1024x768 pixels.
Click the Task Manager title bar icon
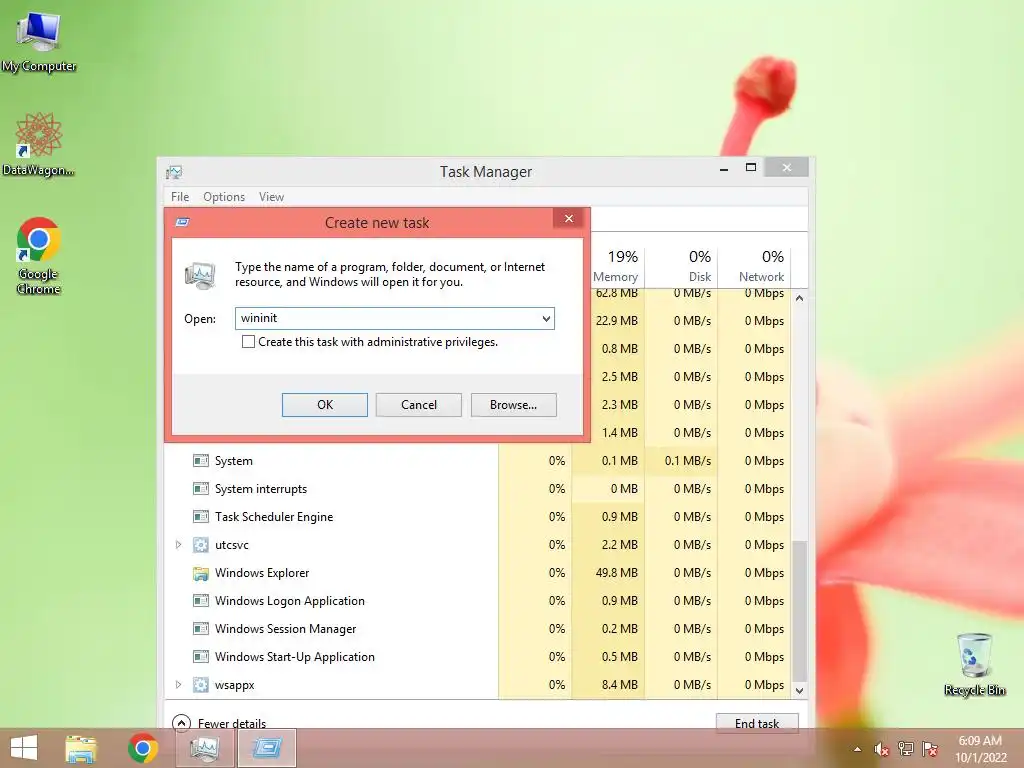click(174, 172)
